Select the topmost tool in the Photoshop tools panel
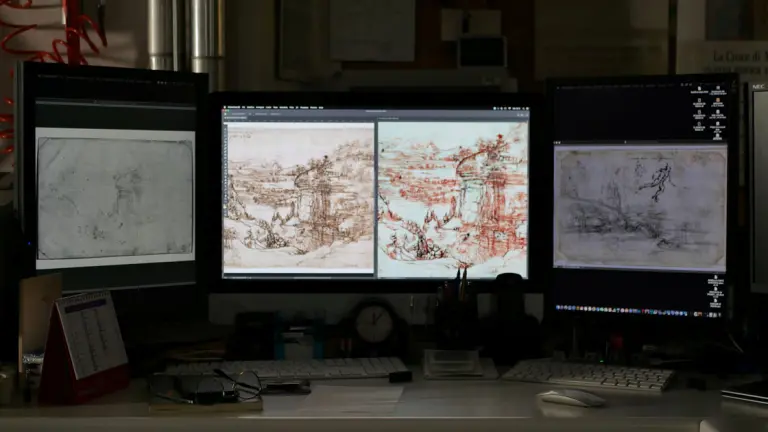The image size is (768, 432). click(226, 129)
